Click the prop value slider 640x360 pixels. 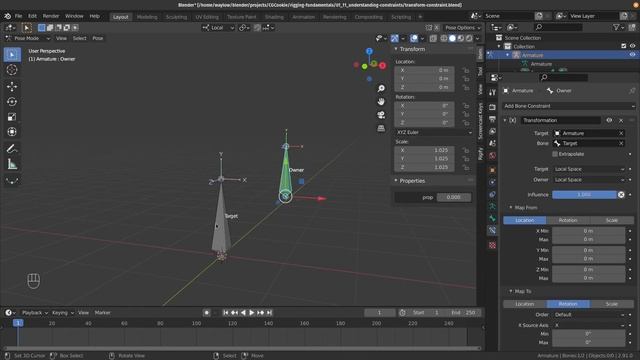[453, 198]
